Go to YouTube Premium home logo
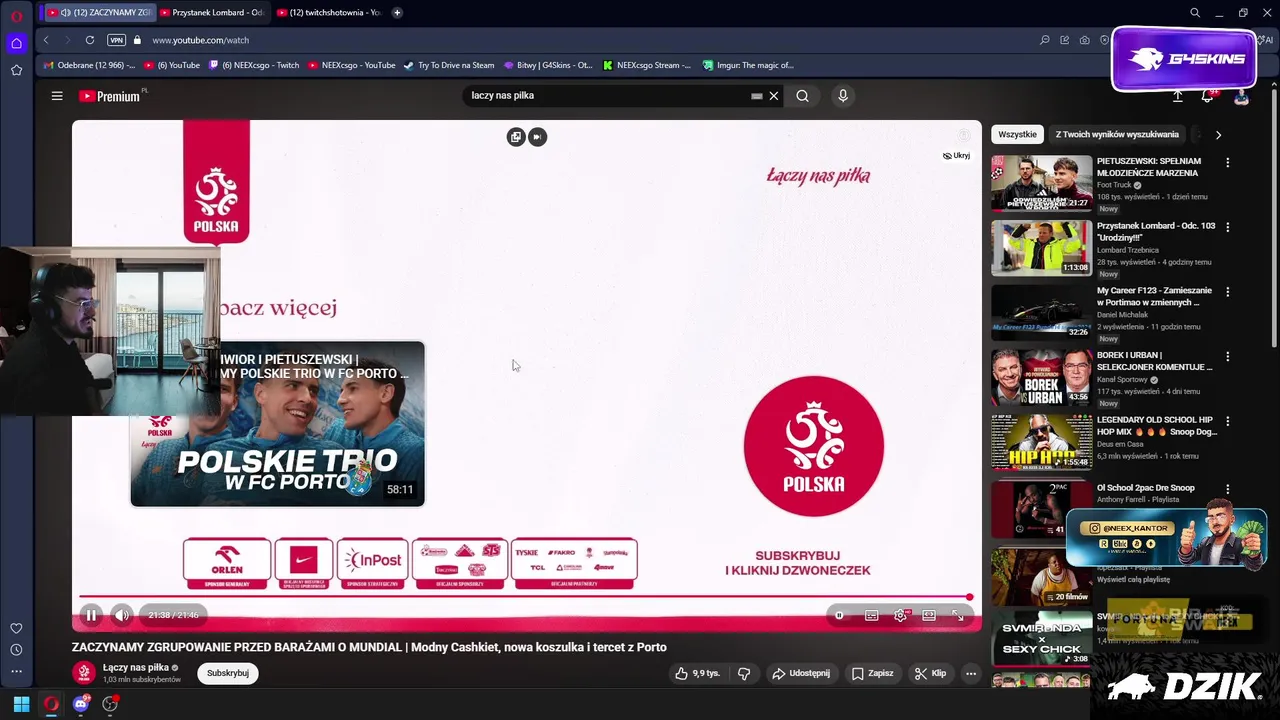 pyautogui.click(x=109, y=96)
